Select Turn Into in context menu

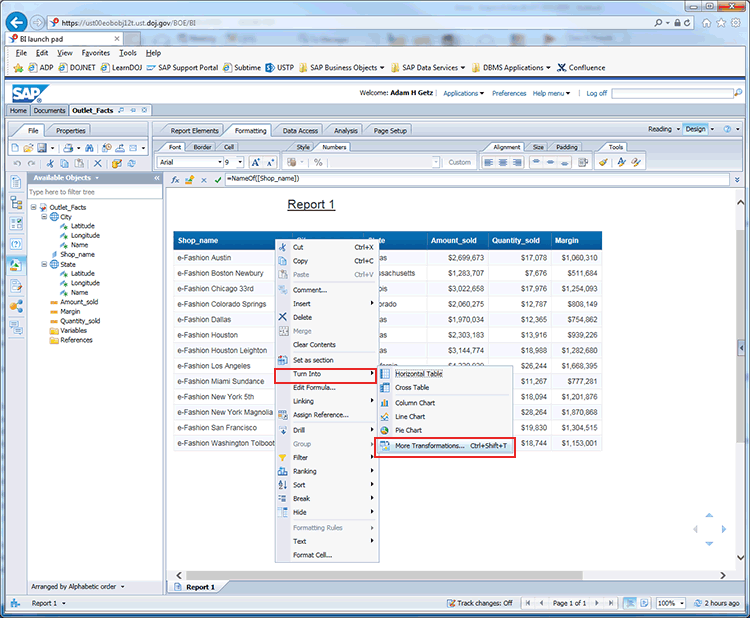[326, 374]
